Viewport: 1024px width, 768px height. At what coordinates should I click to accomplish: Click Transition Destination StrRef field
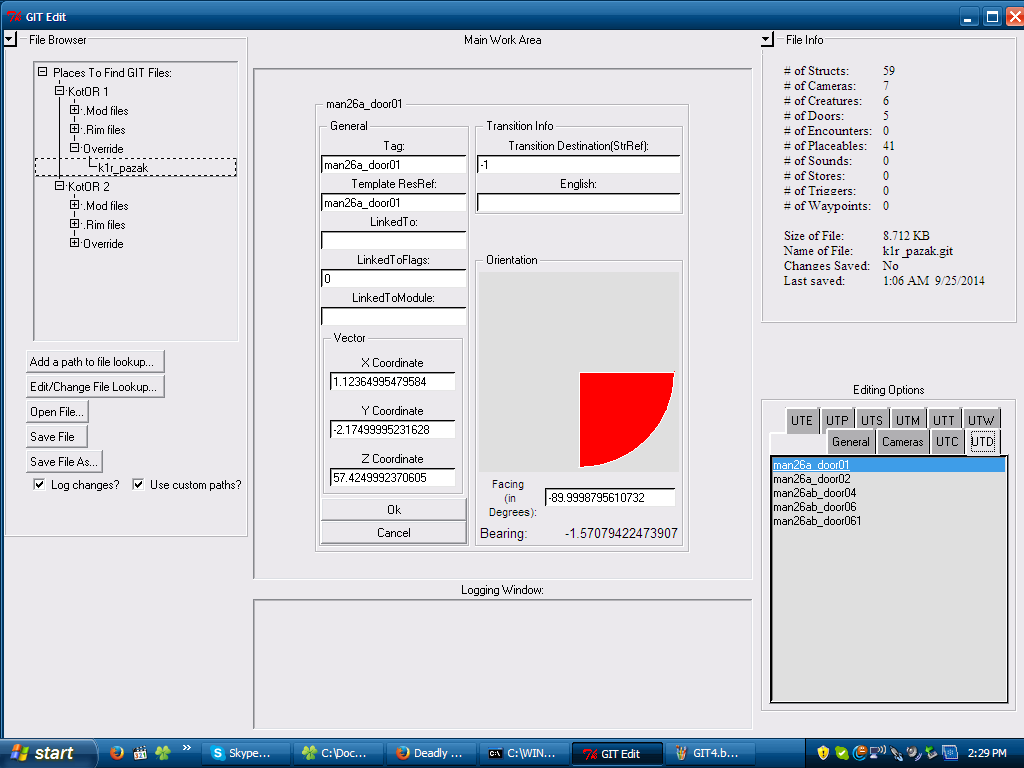[x=579, y=165]
